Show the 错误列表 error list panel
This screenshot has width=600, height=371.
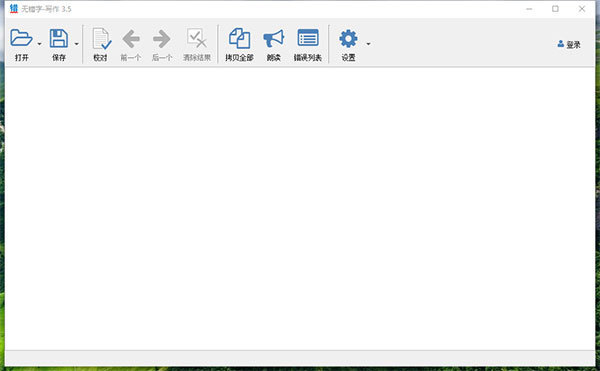click(308, 37)
